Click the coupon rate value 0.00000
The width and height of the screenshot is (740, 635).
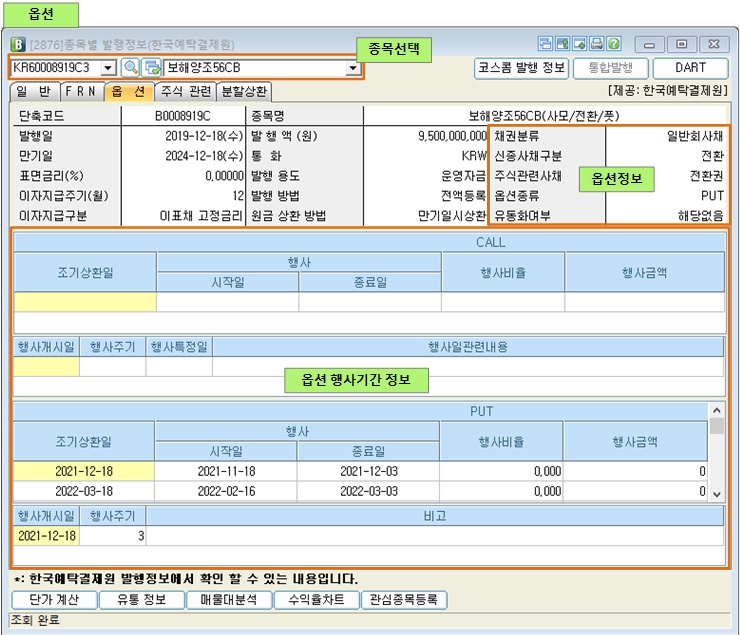(224, 176)
